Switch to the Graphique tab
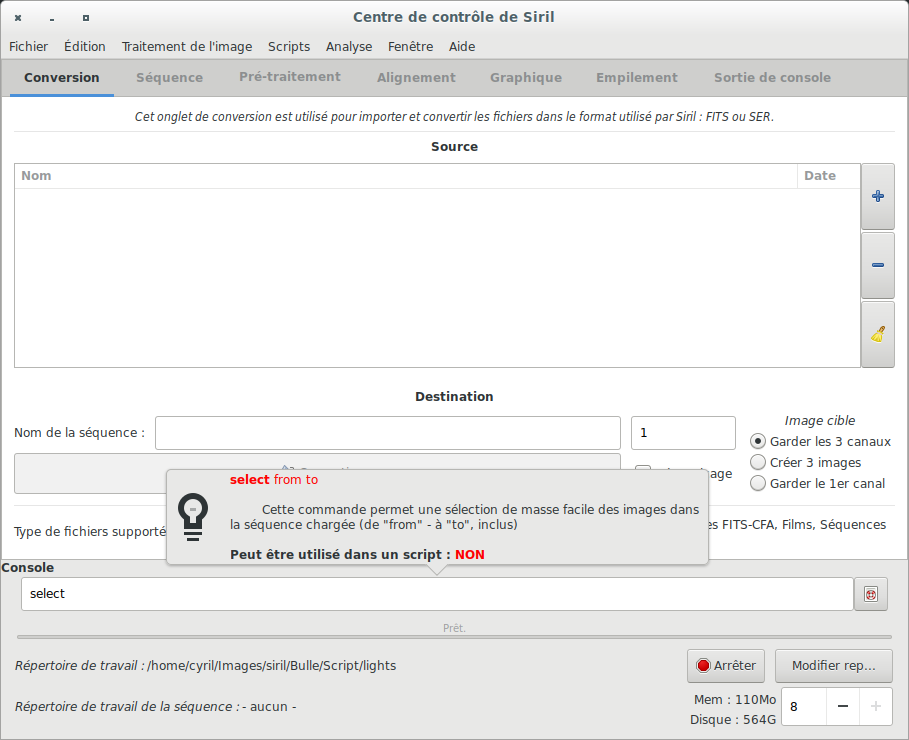This screenshot has height=740, width=909. click(526, 78)
